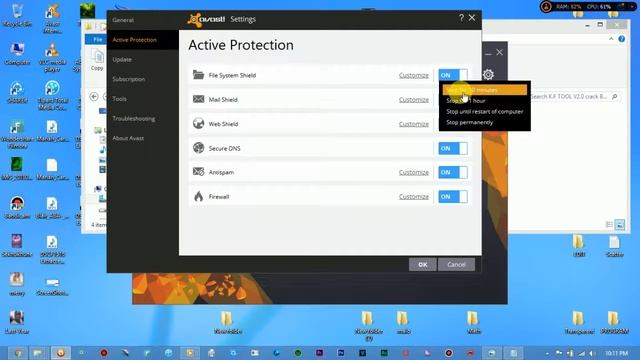This screenshot has width=640, height=360.
Task: Click the Explorer window blue help icon
Action: [622, 39]
